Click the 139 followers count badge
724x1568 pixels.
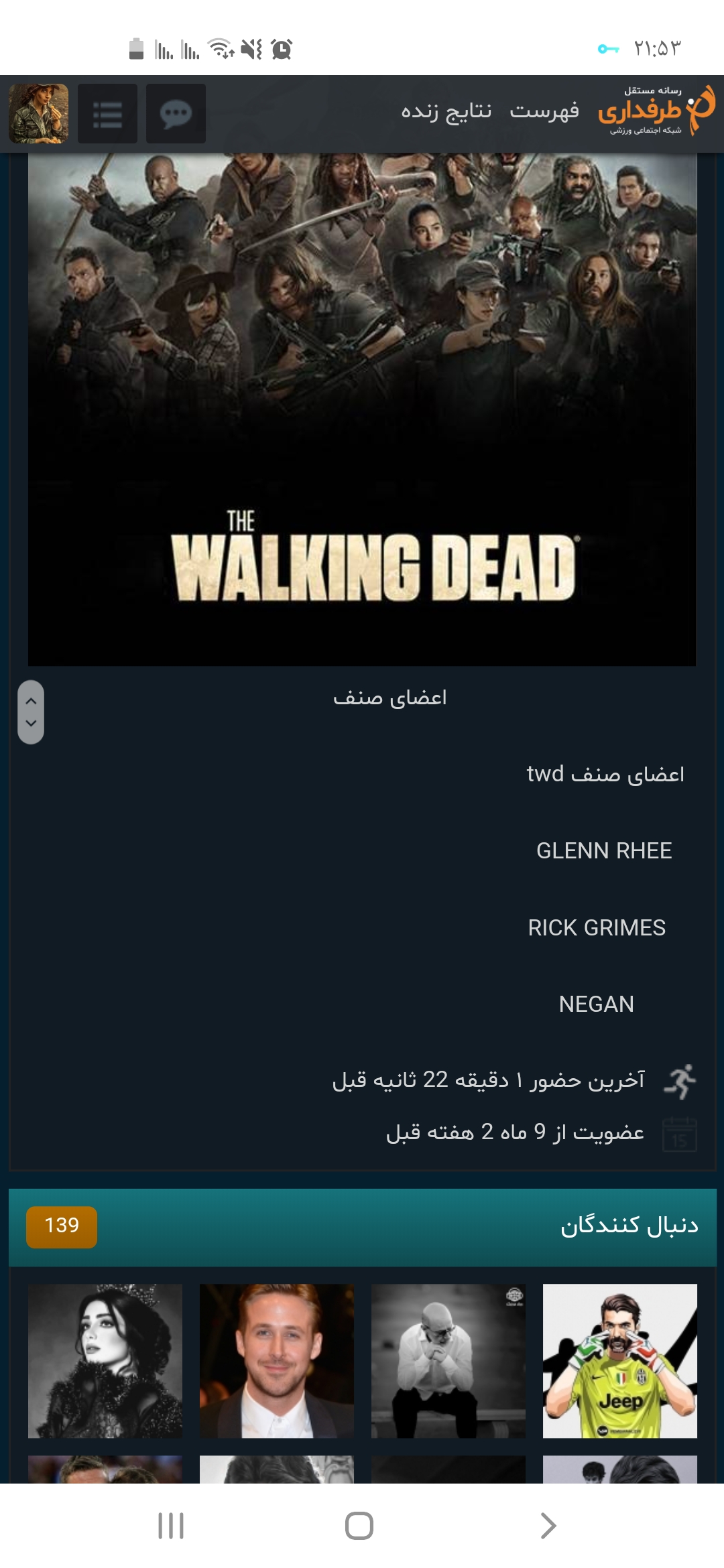62,1227
